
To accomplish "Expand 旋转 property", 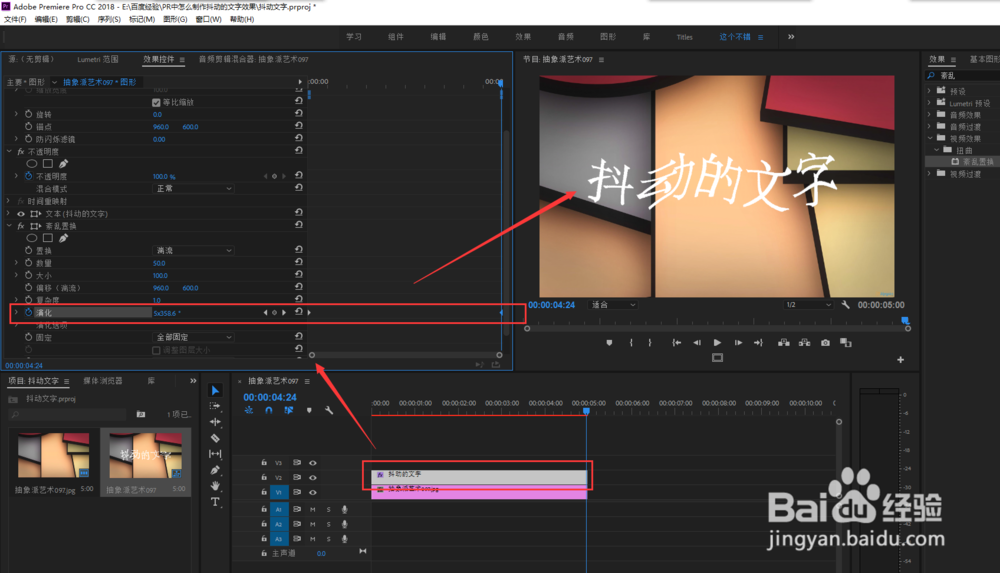I will click(x=17, y=114).
